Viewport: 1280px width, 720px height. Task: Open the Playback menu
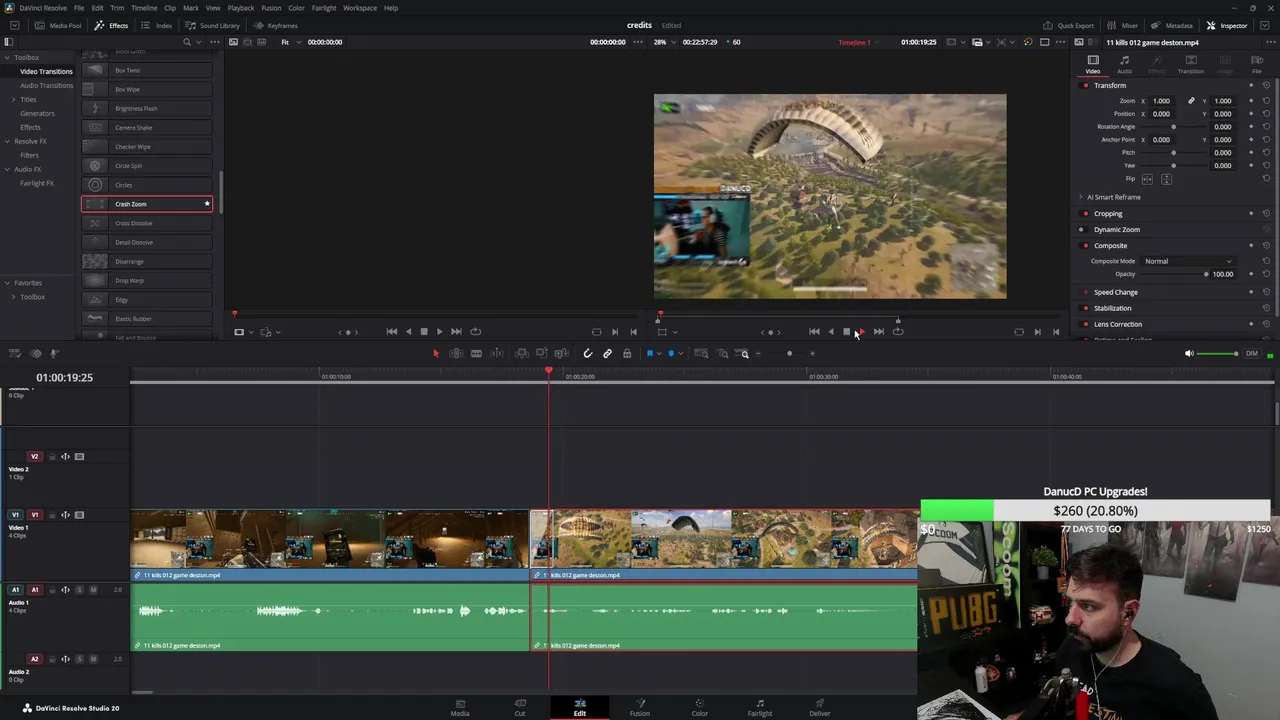tap(241, 8)
